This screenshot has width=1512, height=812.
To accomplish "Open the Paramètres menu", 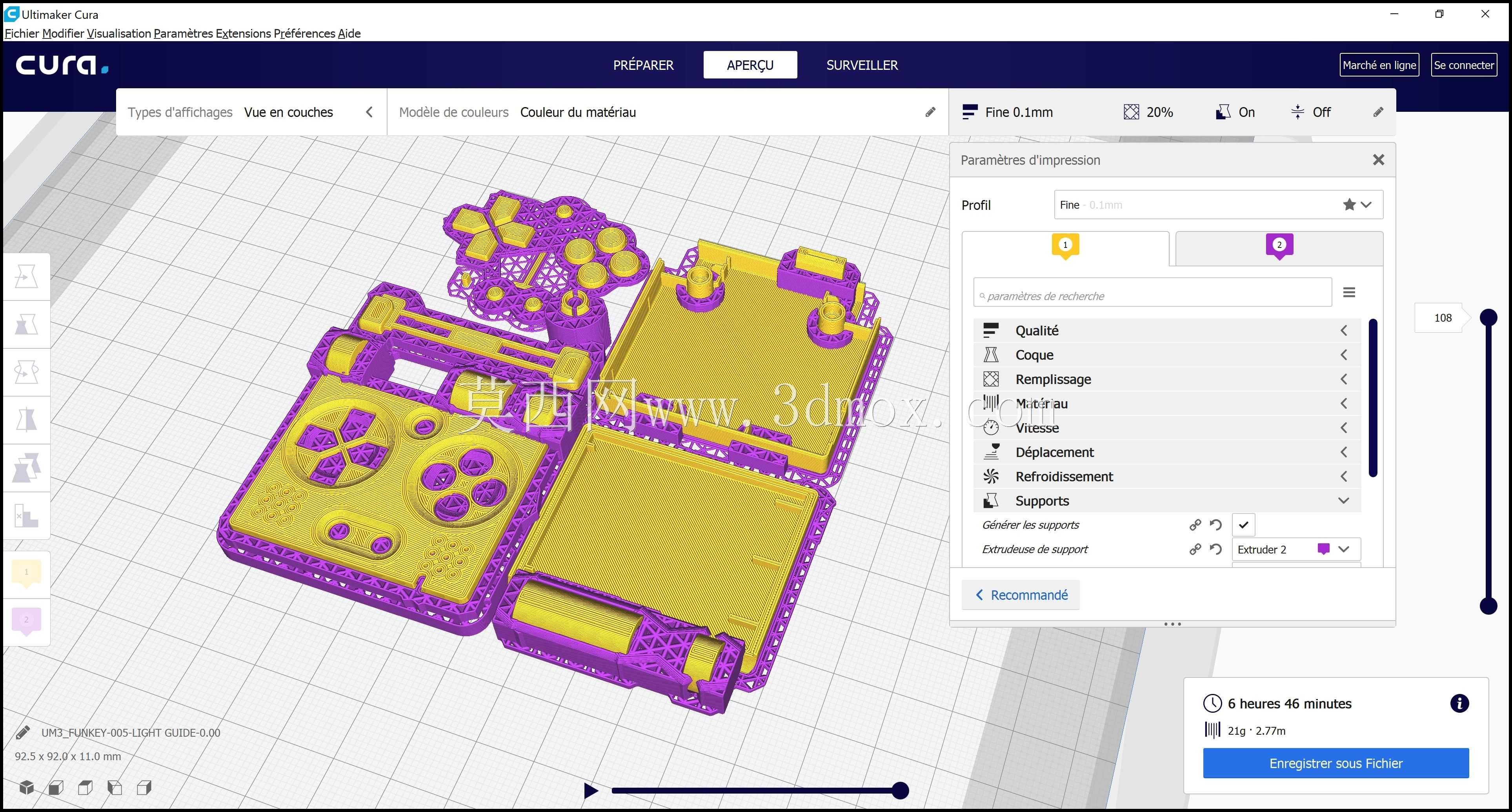I will click(x=183, y=33).
